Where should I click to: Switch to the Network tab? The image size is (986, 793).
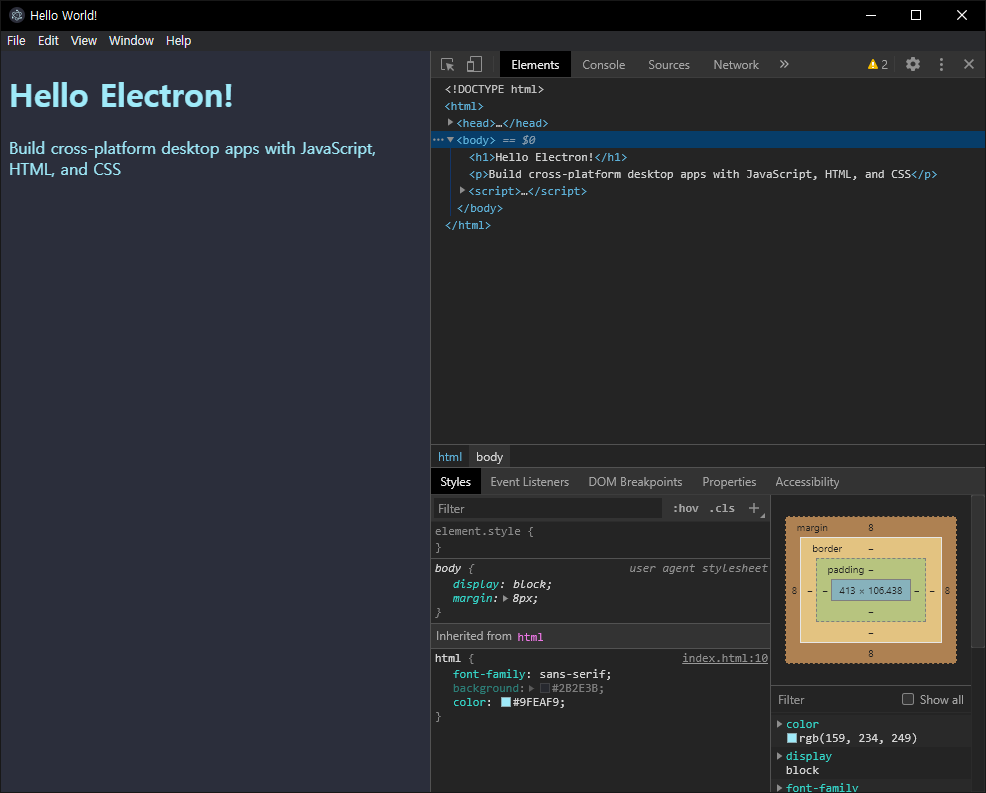(x=736, y=64)
